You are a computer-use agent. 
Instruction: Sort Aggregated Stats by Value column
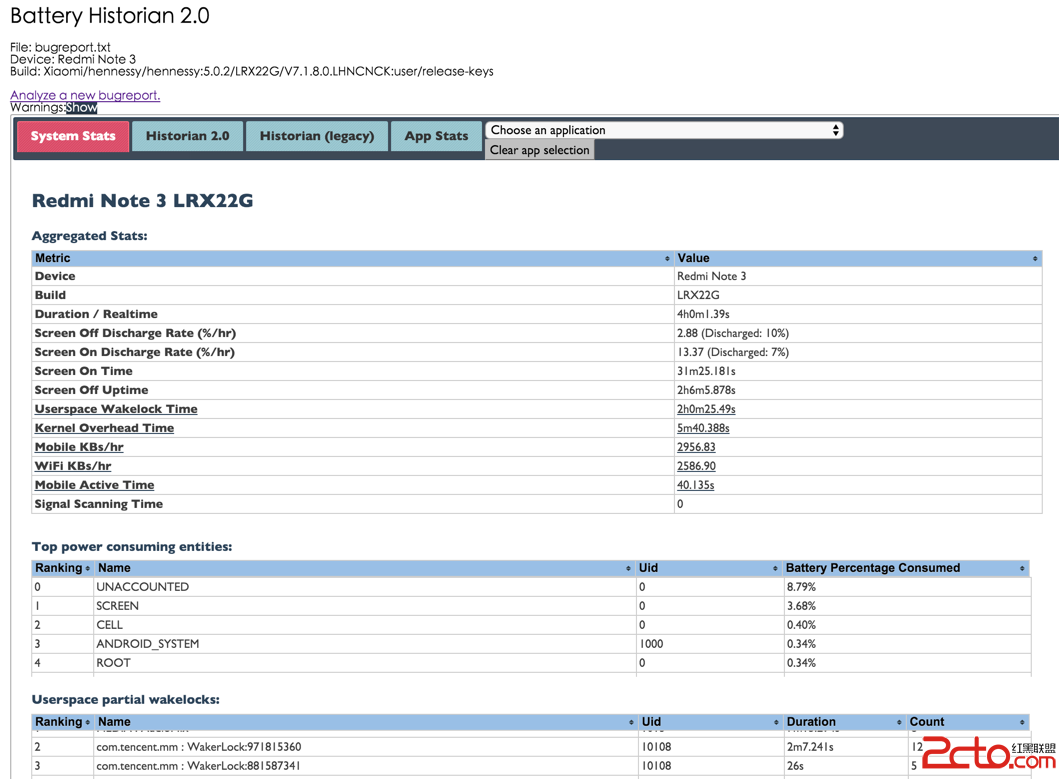(x=858, y=258)
